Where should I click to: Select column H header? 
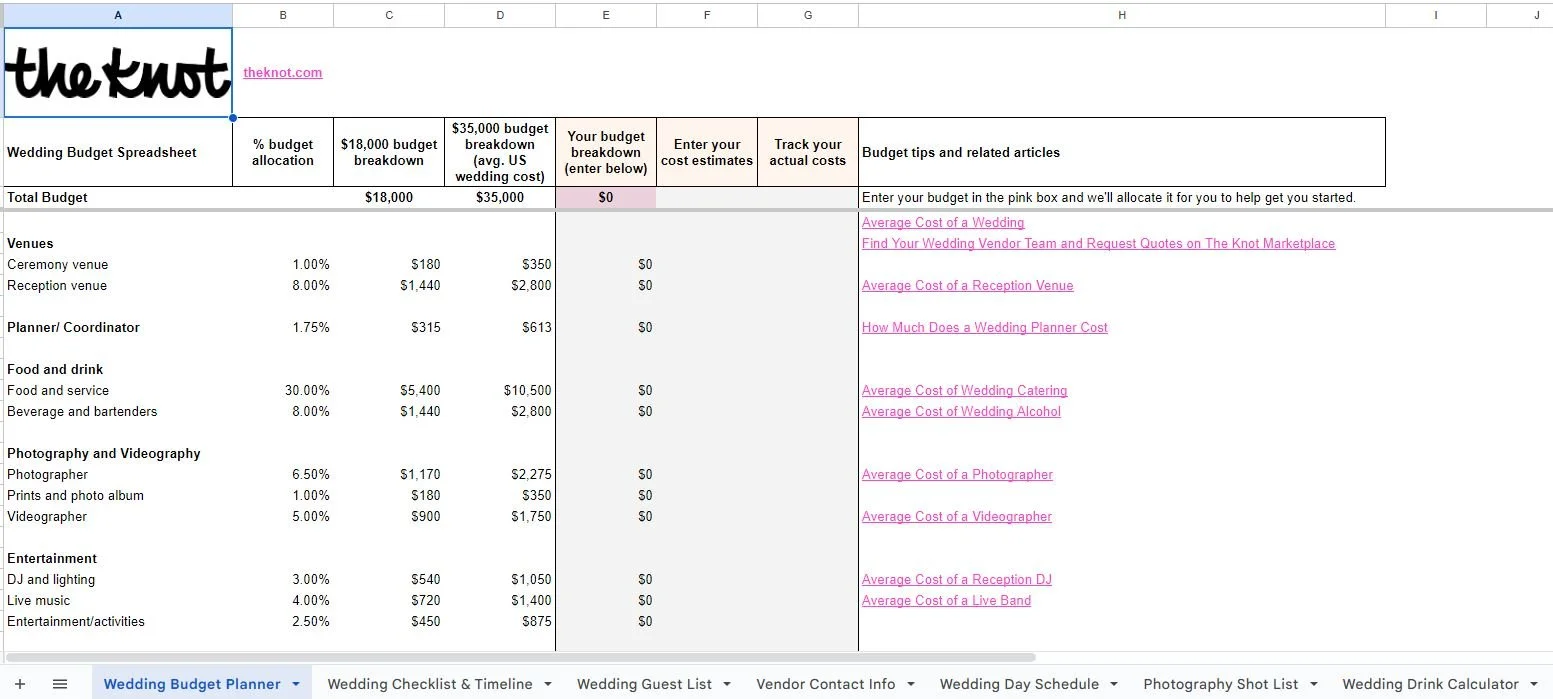pyautogui.click(x=1121, y=15)
